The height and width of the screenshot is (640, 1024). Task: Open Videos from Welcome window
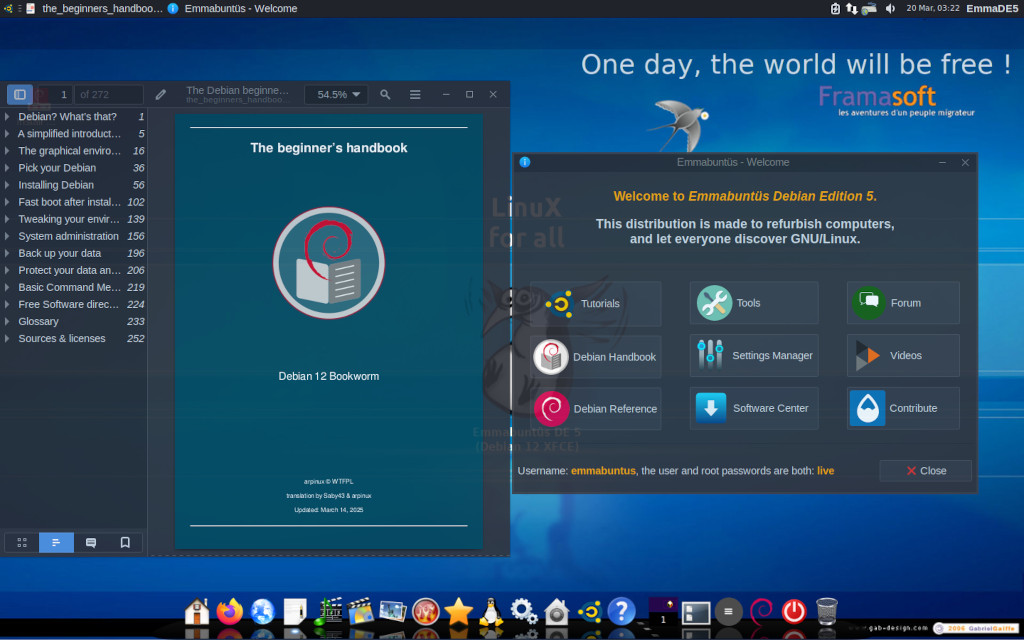[x=903, y=356]
